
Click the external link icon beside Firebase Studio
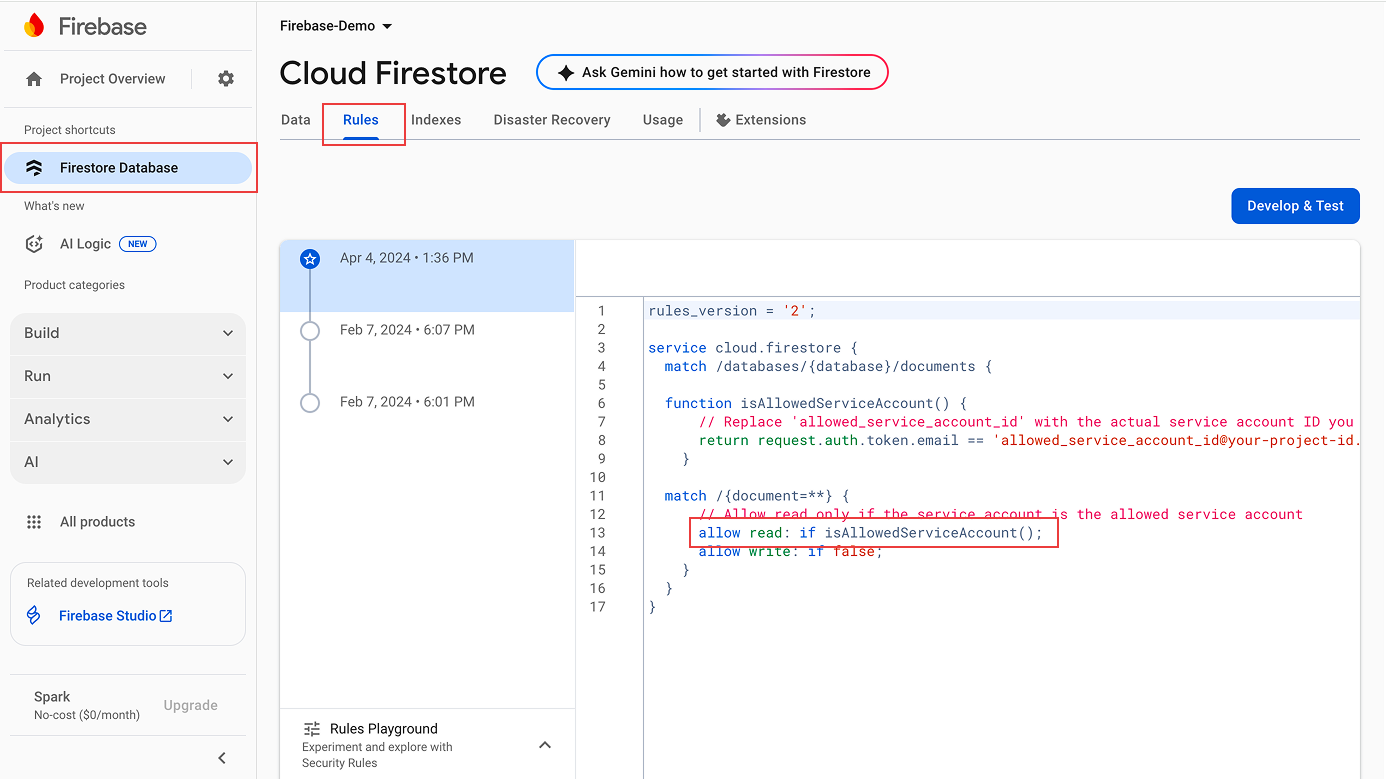[166, 616]
